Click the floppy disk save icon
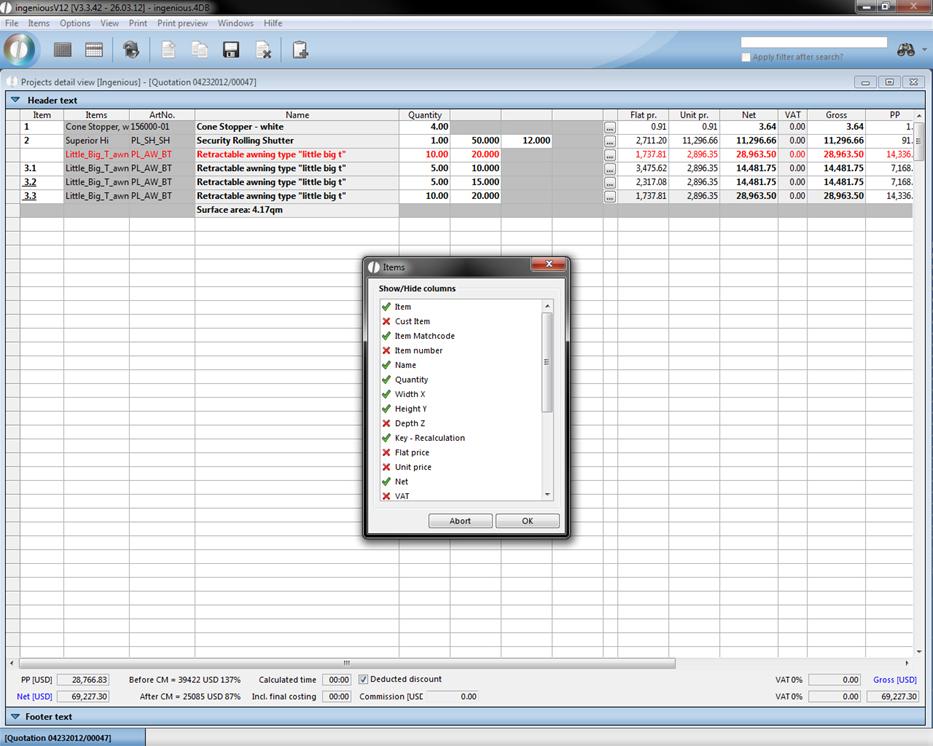This screenshot has height=746, width=933. click(x=231, y=50)
